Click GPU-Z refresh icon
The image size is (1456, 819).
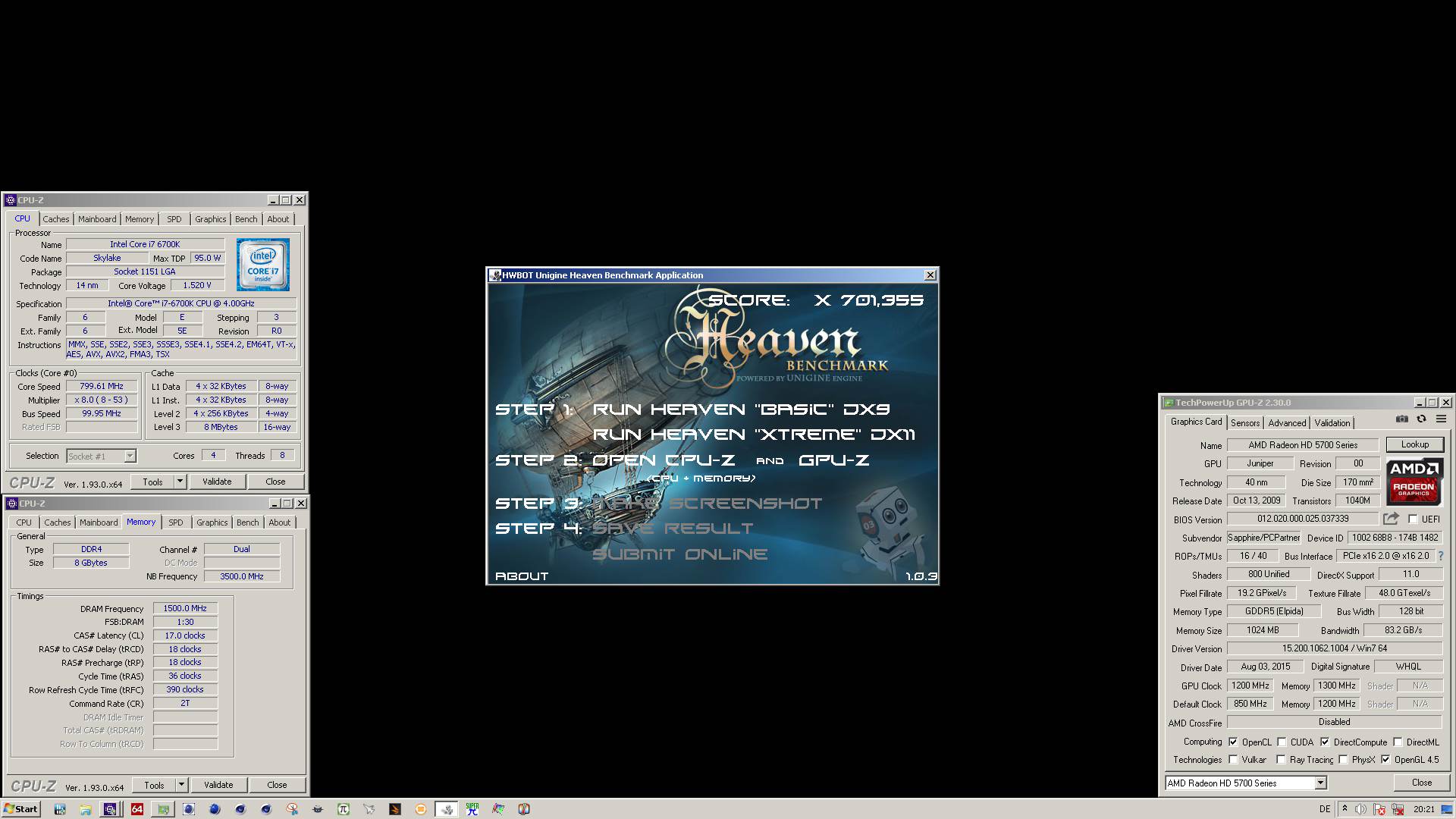(x=1422, y=419)
